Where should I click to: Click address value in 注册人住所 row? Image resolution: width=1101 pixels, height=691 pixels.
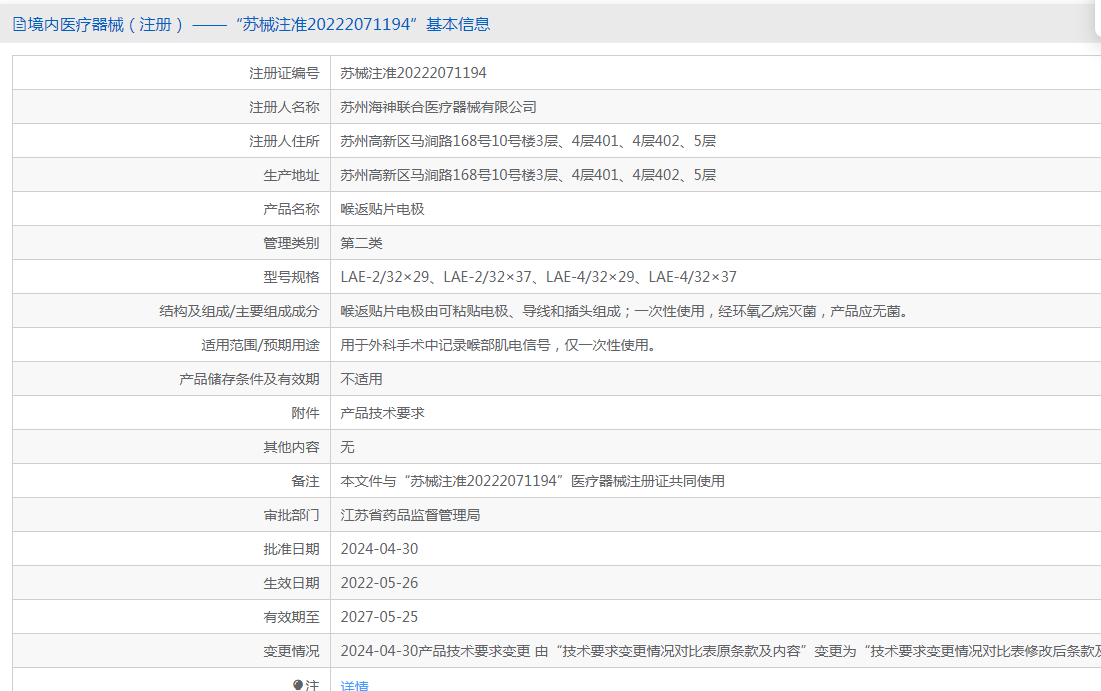tap(528, 141)
